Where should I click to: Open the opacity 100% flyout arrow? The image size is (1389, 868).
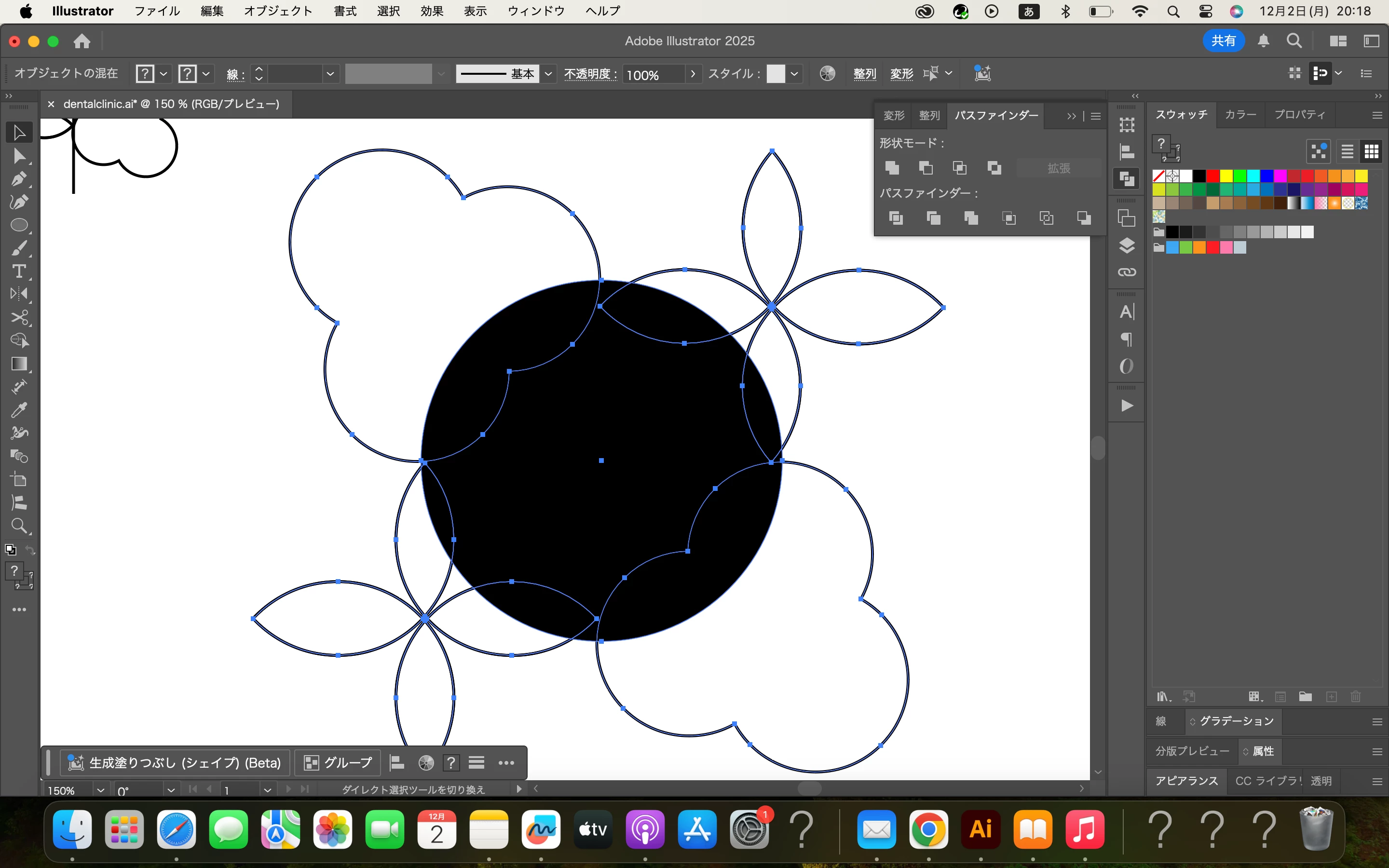pos(693,74)
